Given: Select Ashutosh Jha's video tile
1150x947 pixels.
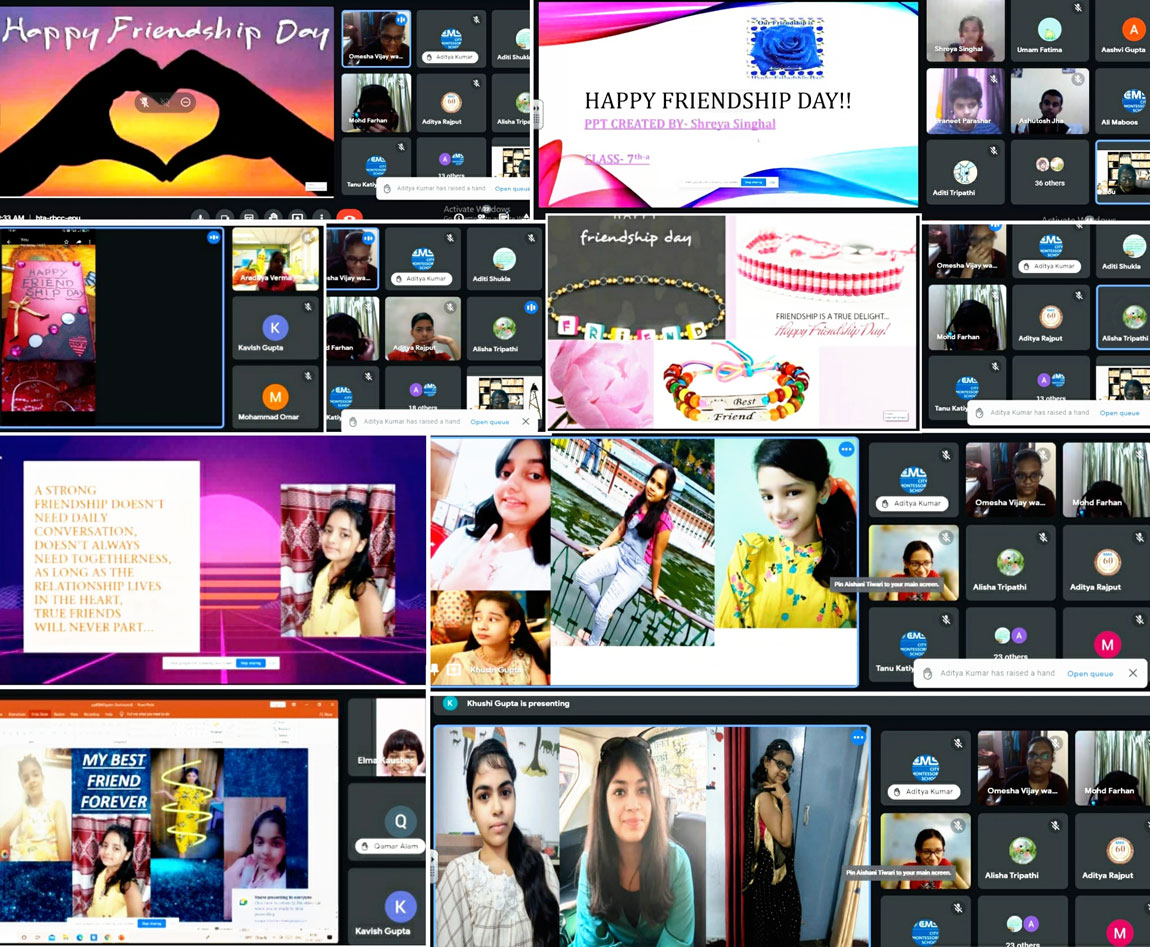Looking at the screenshot, I should 1049,101.
